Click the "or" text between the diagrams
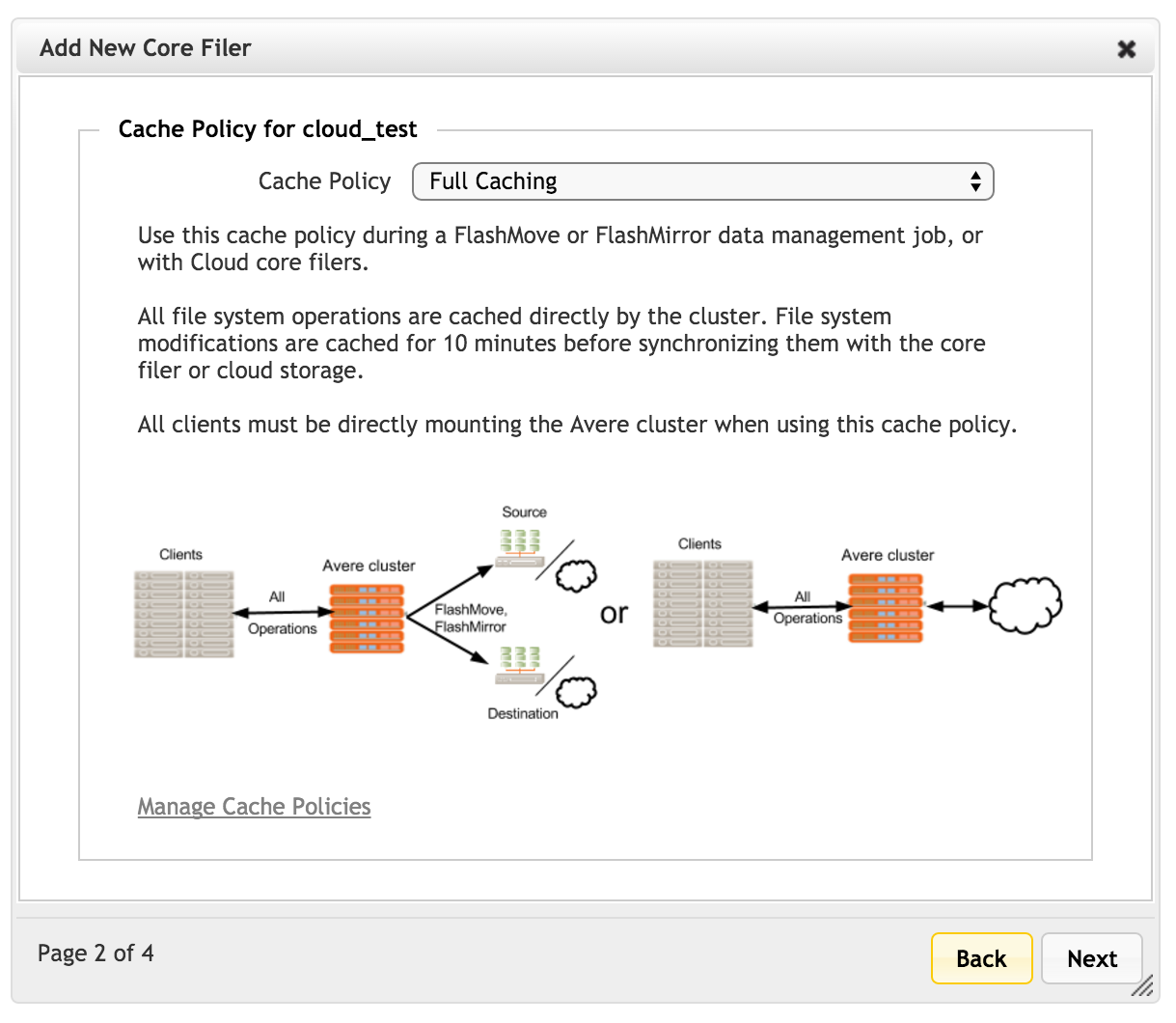 pos(615,614)
